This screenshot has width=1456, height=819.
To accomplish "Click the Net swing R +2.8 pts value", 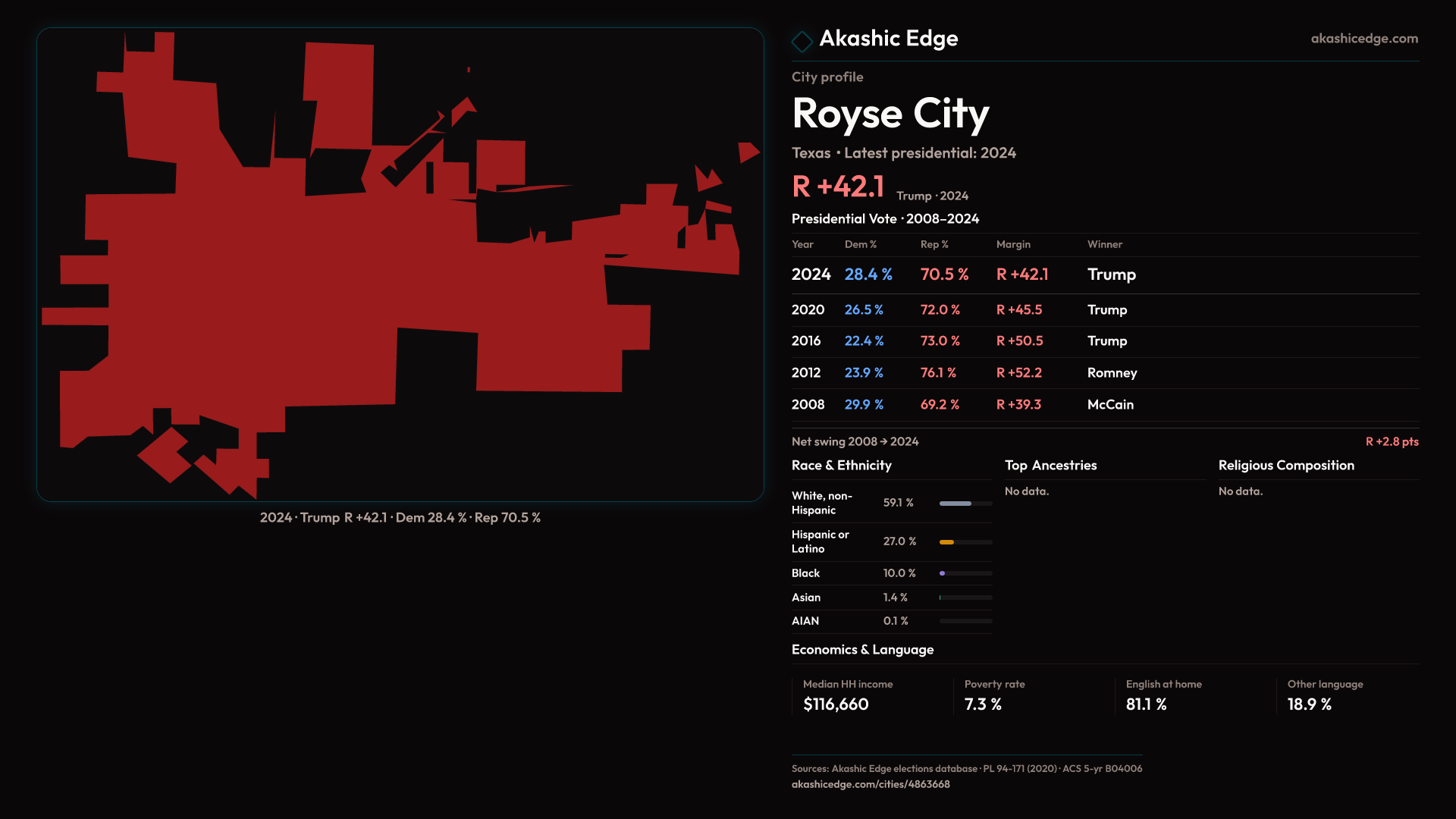I will click(x=1392, y=441).
